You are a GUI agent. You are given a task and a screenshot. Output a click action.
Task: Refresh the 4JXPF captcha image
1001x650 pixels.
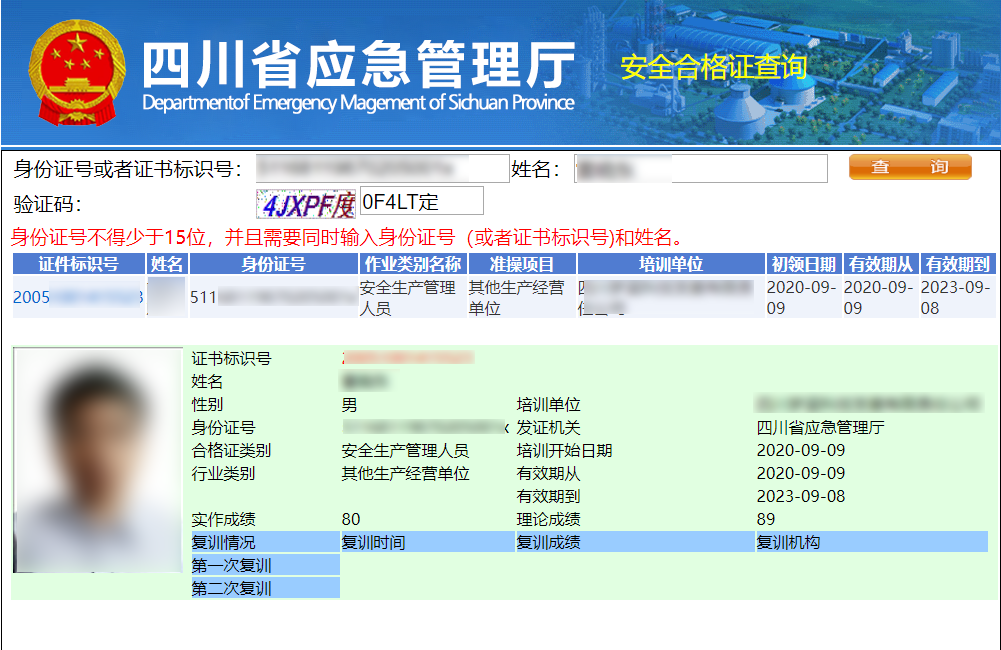(x=306, y=204)
